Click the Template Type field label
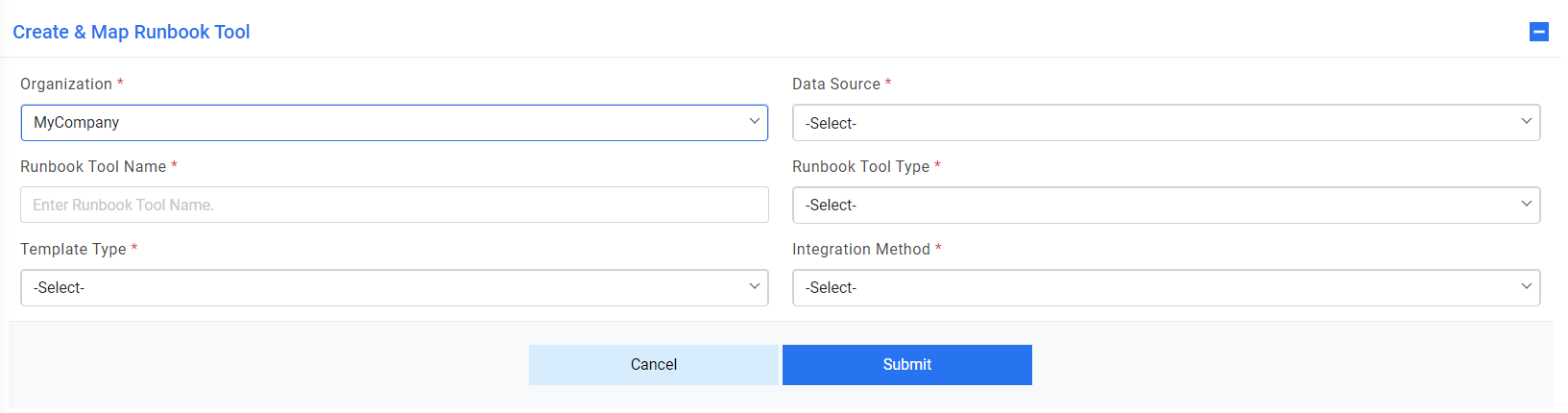1568x413 pixels. point(73,249)
